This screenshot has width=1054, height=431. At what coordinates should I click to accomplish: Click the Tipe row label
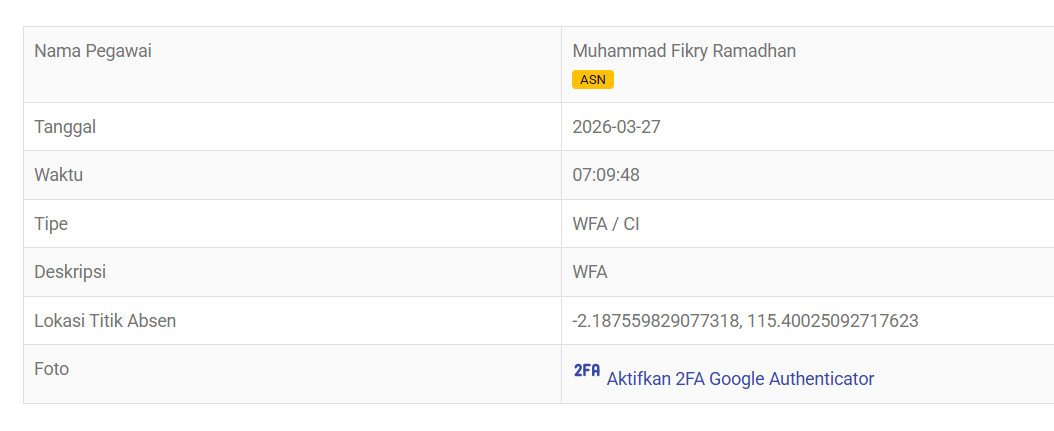tap(51, 224)
